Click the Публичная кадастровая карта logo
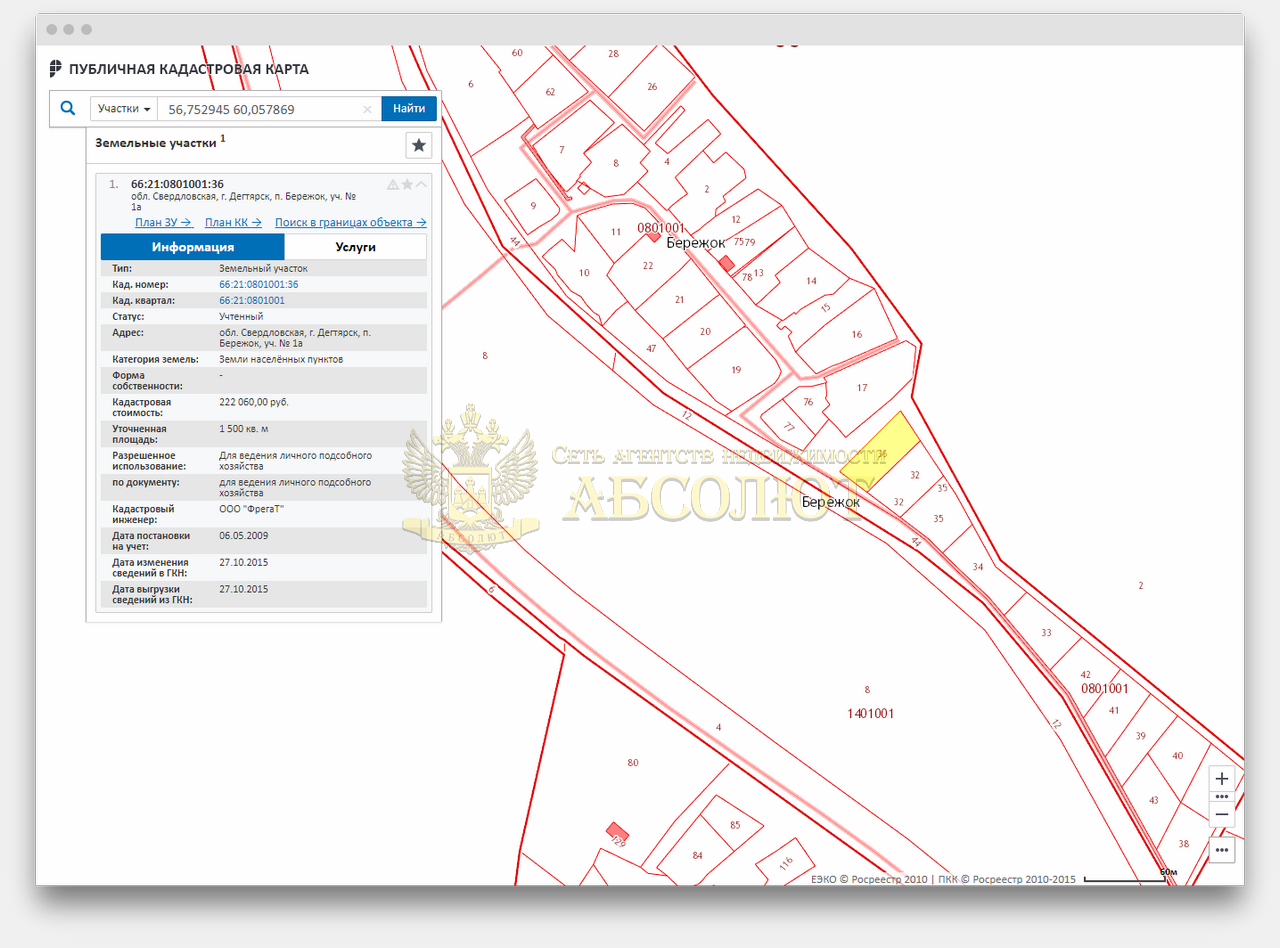This screenshot has width=1280, height=948. click(x=179, y=69)
